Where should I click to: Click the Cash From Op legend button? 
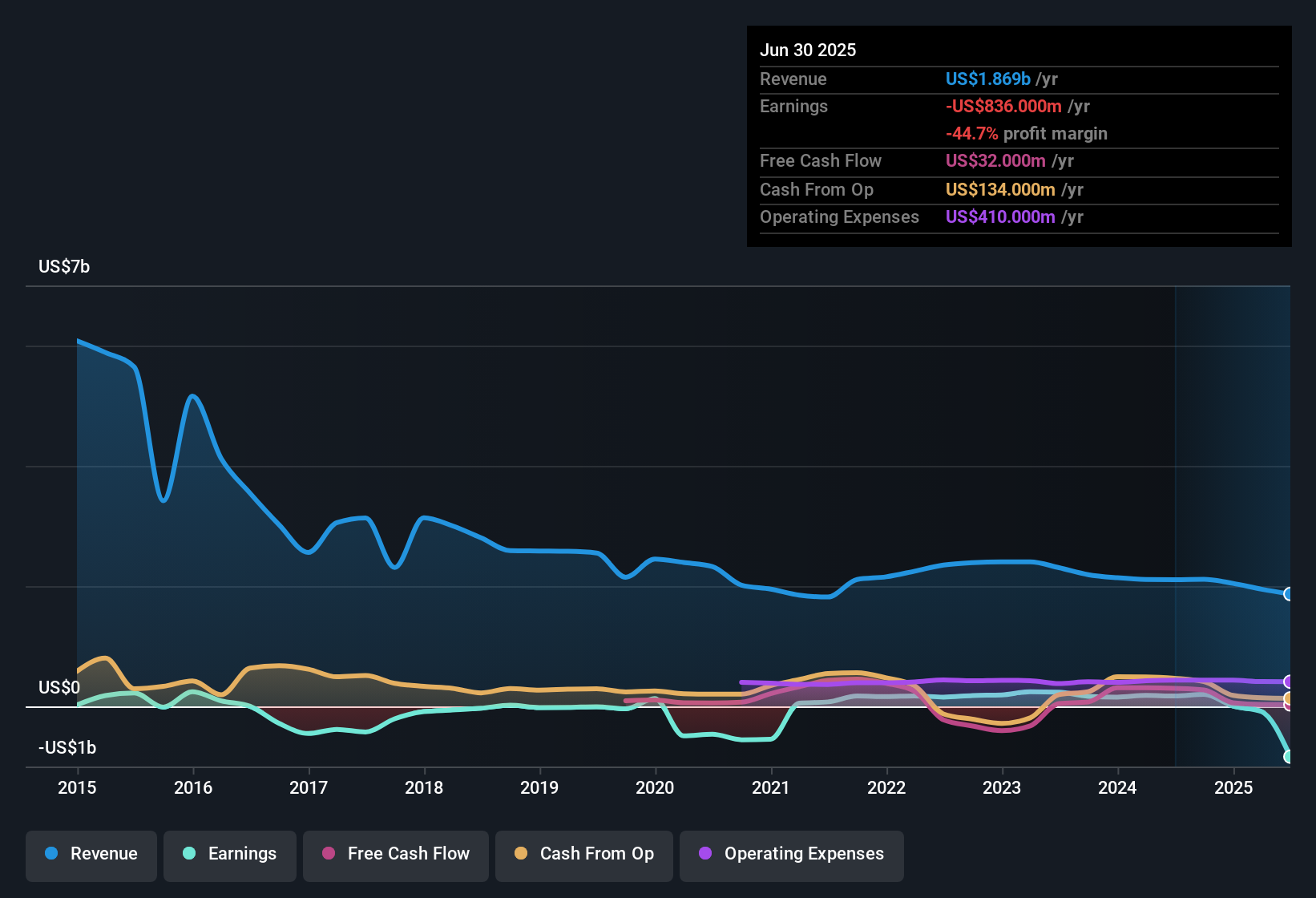pos(583,854)
